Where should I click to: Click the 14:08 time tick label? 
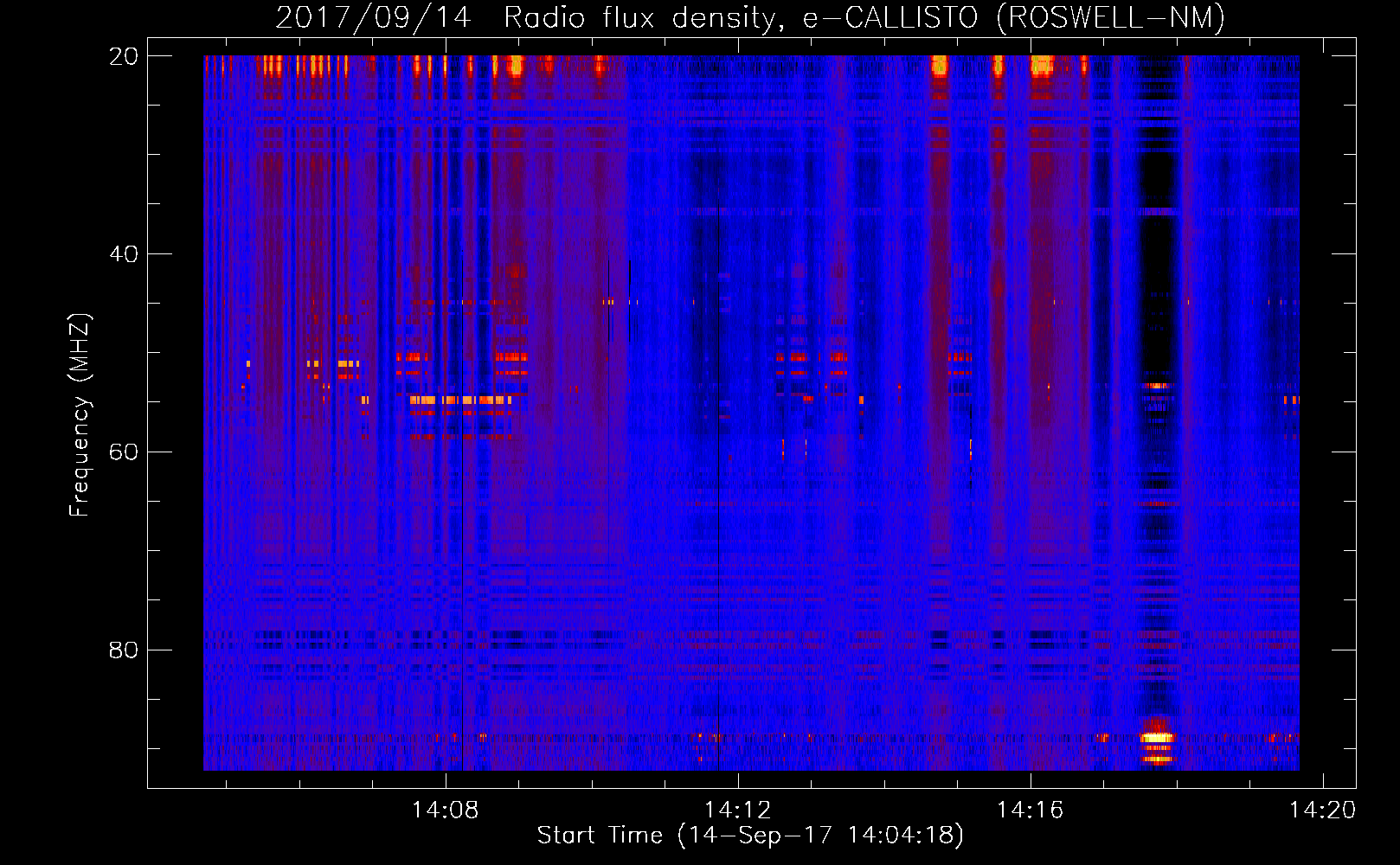tap(445, 810)
